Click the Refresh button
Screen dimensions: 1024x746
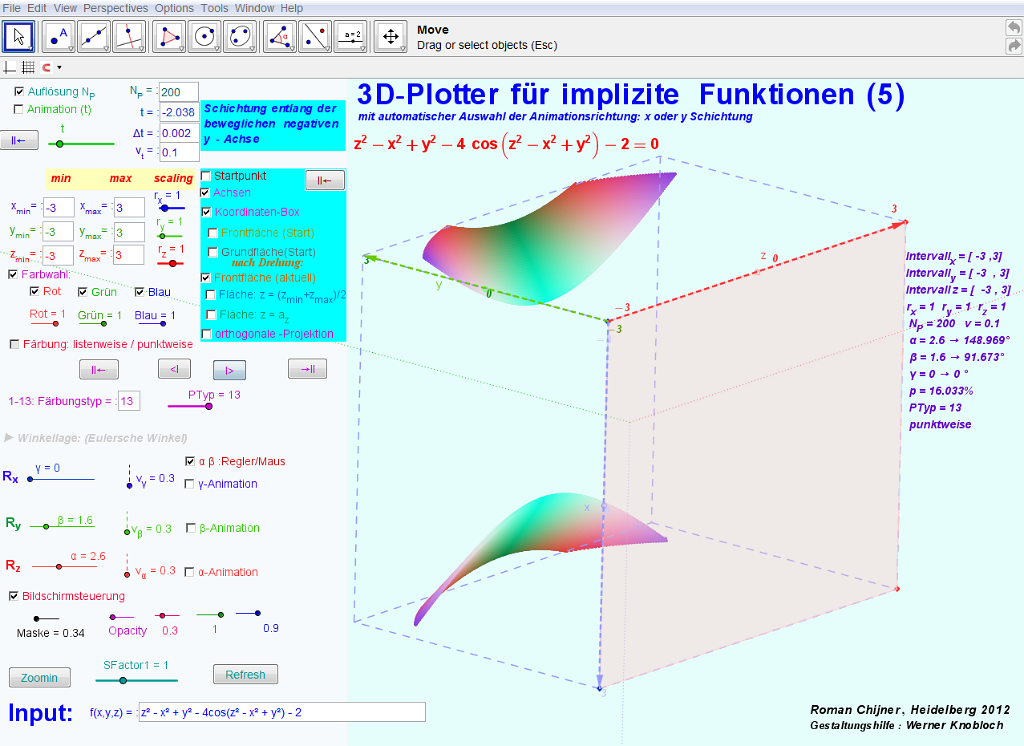245,675
